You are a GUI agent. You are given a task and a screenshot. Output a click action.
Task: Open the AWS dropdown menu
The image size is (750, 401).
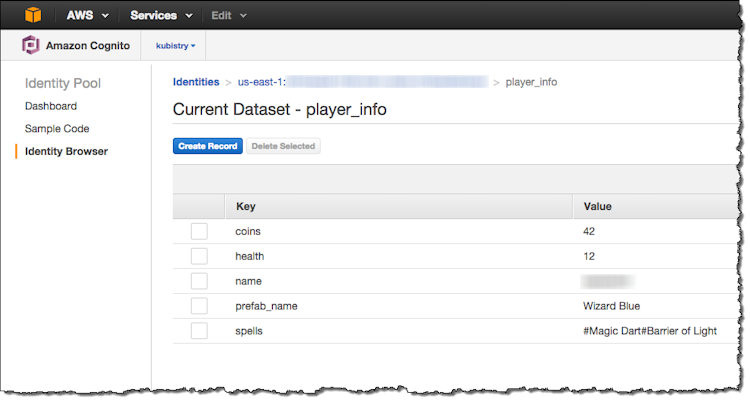(x=87, y=15)
